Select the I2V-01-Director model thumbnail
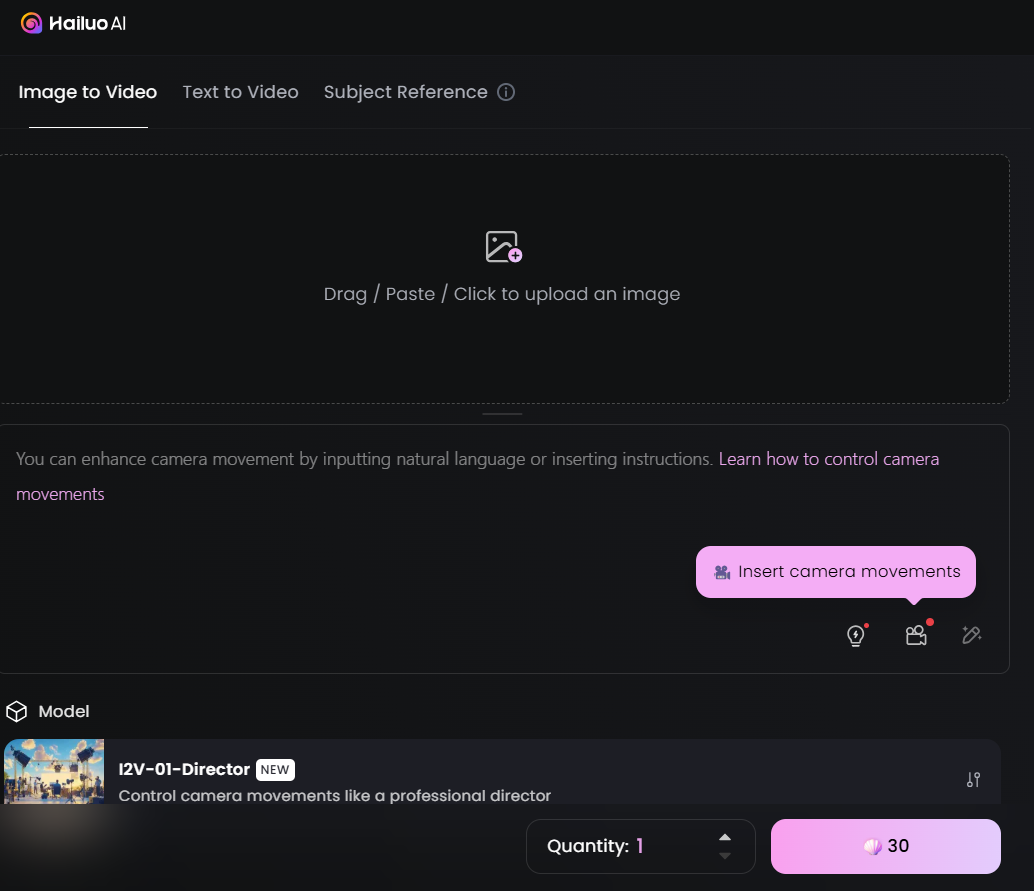1034x891 pixels. (54, 771)
